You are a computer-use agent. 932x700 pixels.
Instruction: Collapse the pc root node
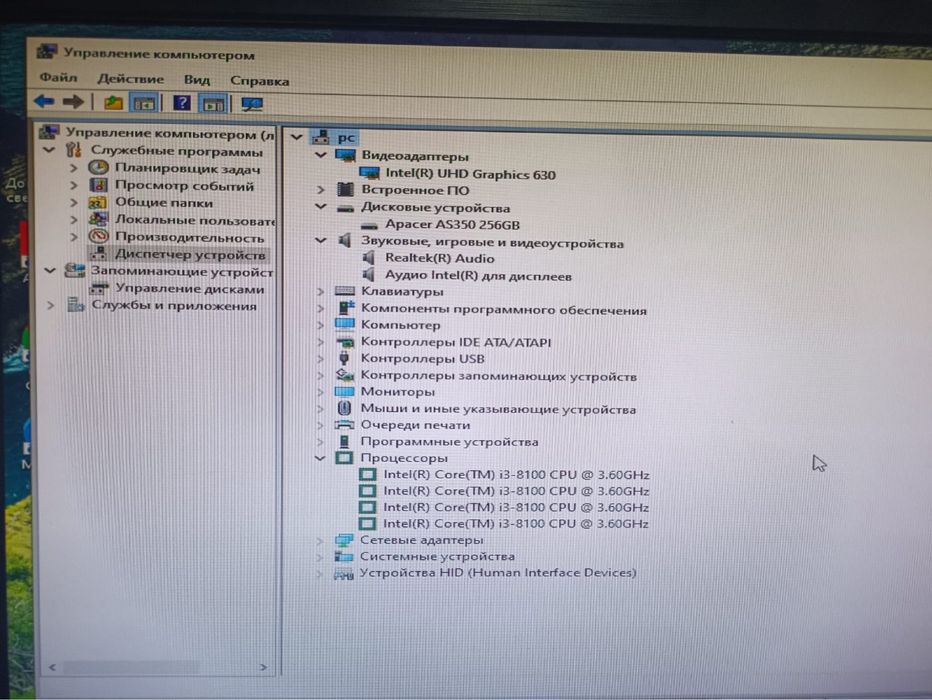(297, 137)
